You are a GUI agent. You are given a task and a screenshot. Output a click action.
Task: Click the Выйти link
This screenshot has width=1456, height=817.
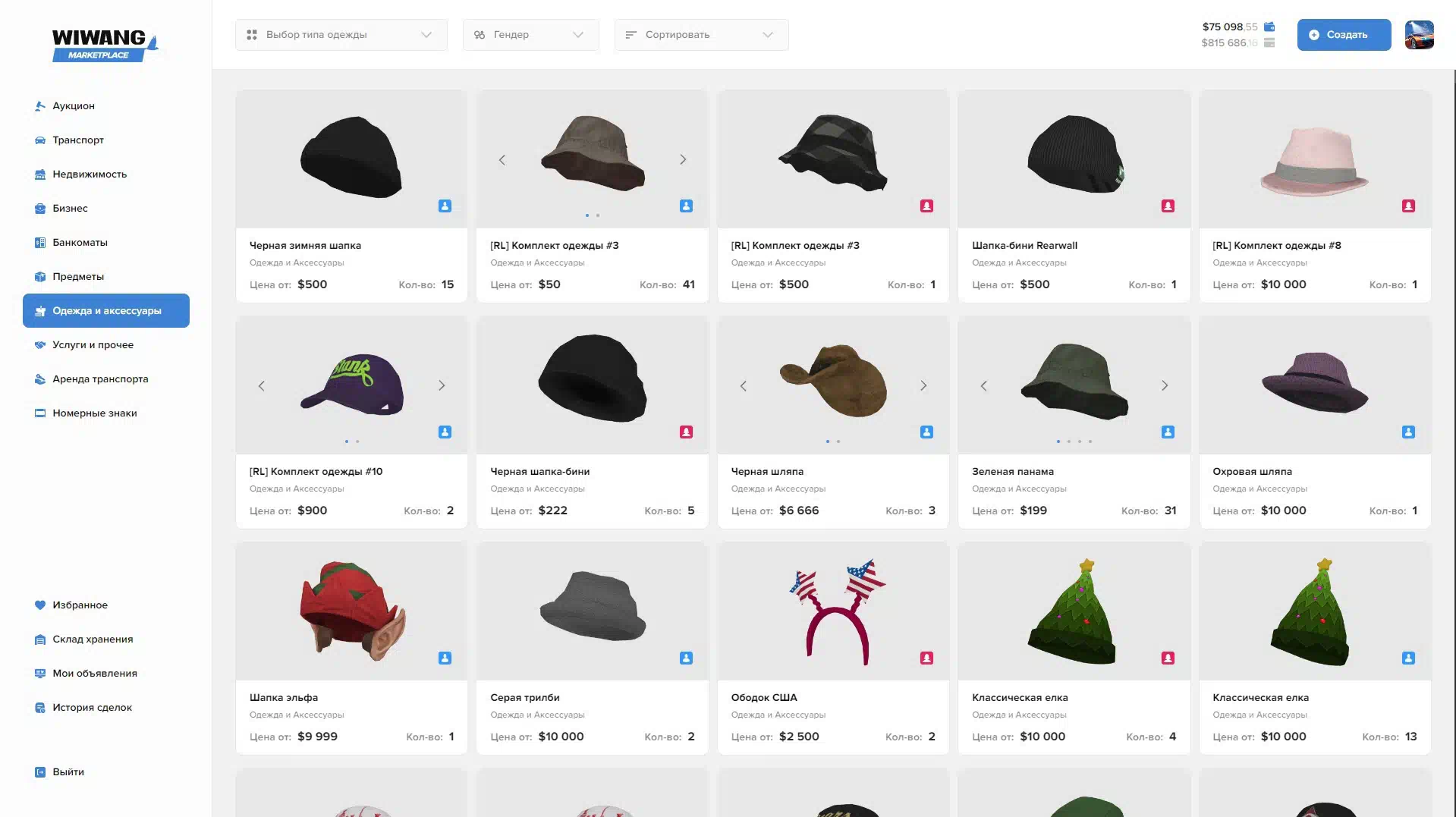tap(68, 772)
